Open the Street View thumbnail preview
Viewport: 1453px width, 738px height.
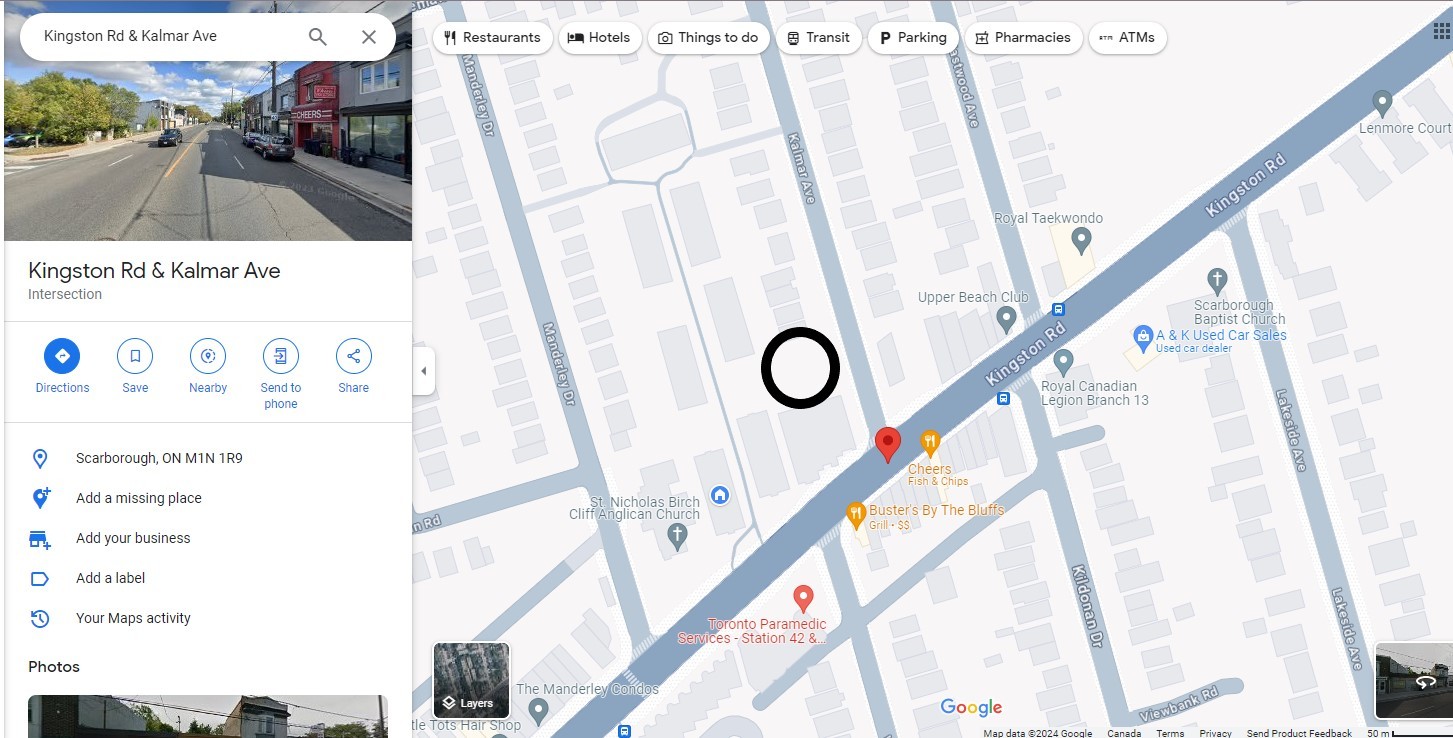[x=1414, y=681]
